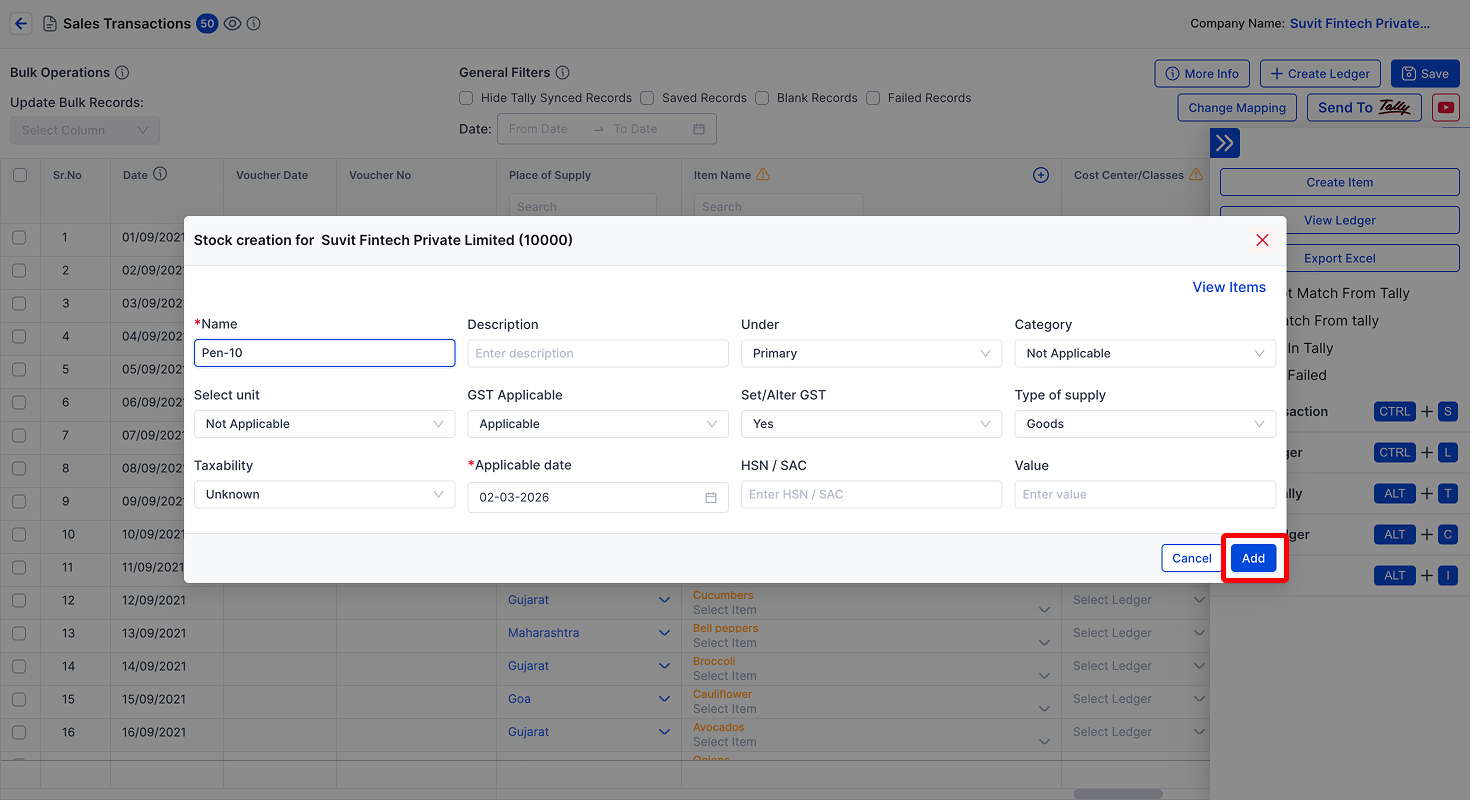
Task: Expand Select Item dropdown under Cucumbers
Action: (x=1044, y=610)
